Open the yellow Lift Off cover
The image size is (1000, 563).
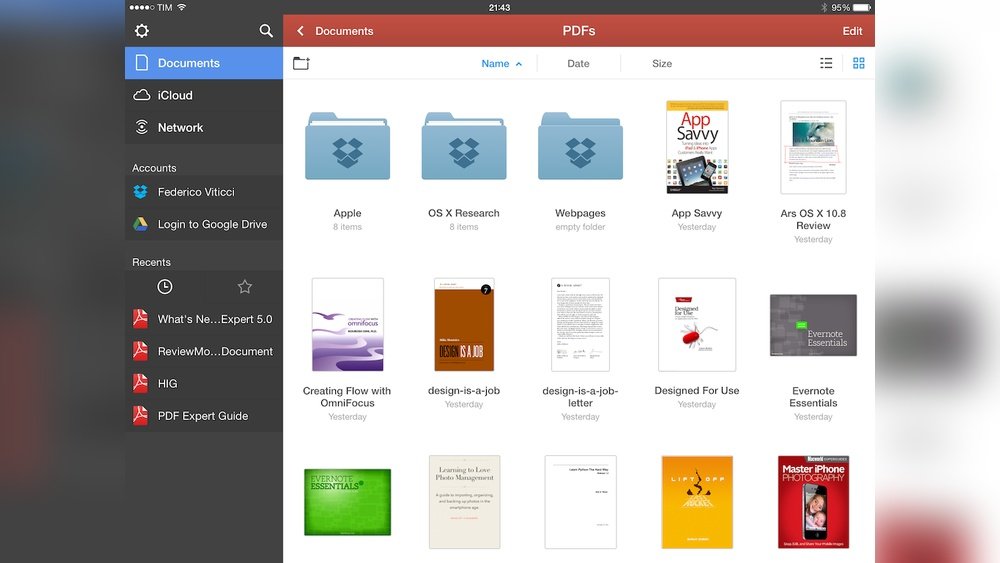(697, 502)
